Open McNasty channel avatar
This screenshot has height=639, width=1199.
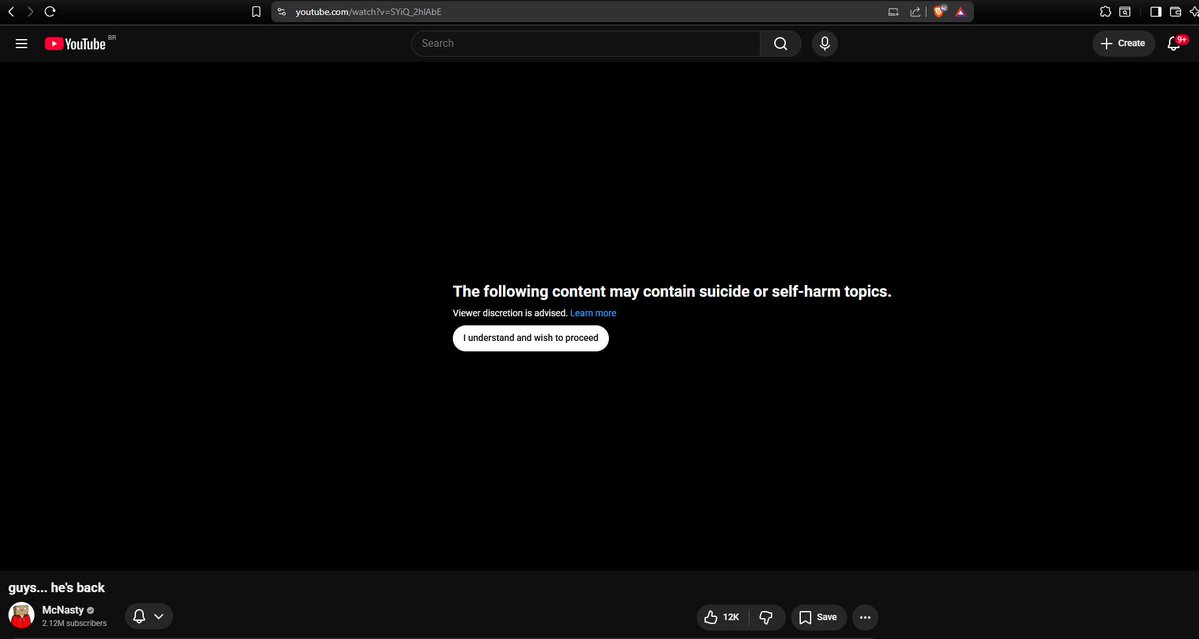(21, 615)
